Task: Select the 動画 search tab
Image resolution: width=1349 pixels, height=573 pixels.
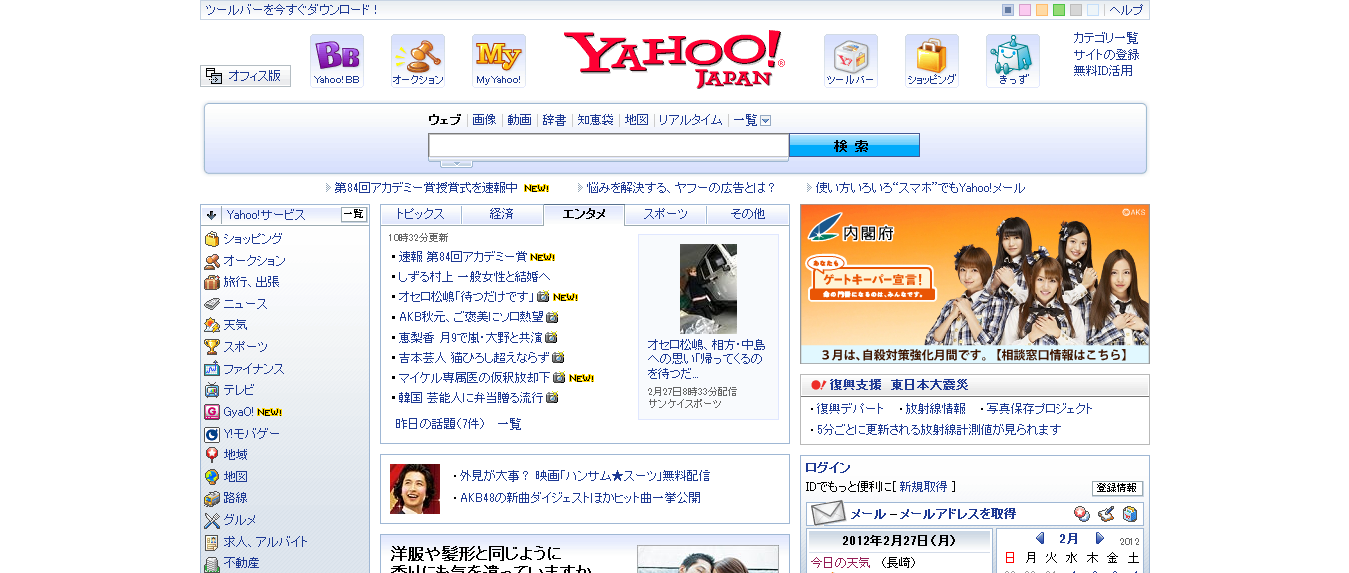Action: tap(519, 120)
